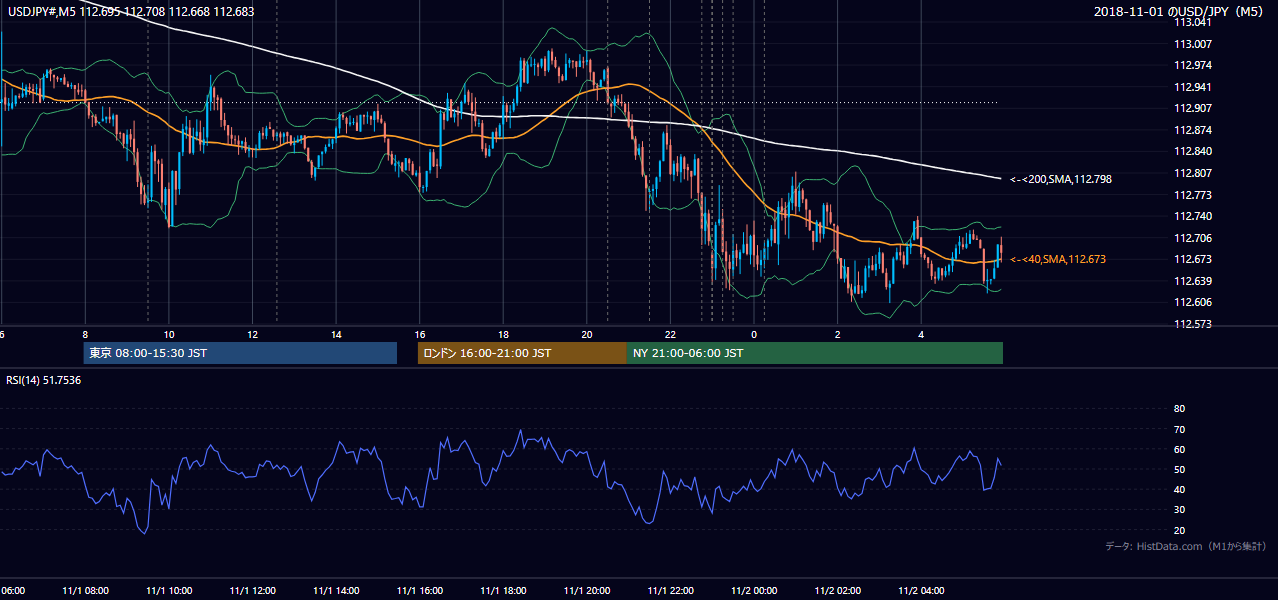Click RSI scale level 50
The image size is (1278, 600).
pyautogui.click(x=1179, y=469)
